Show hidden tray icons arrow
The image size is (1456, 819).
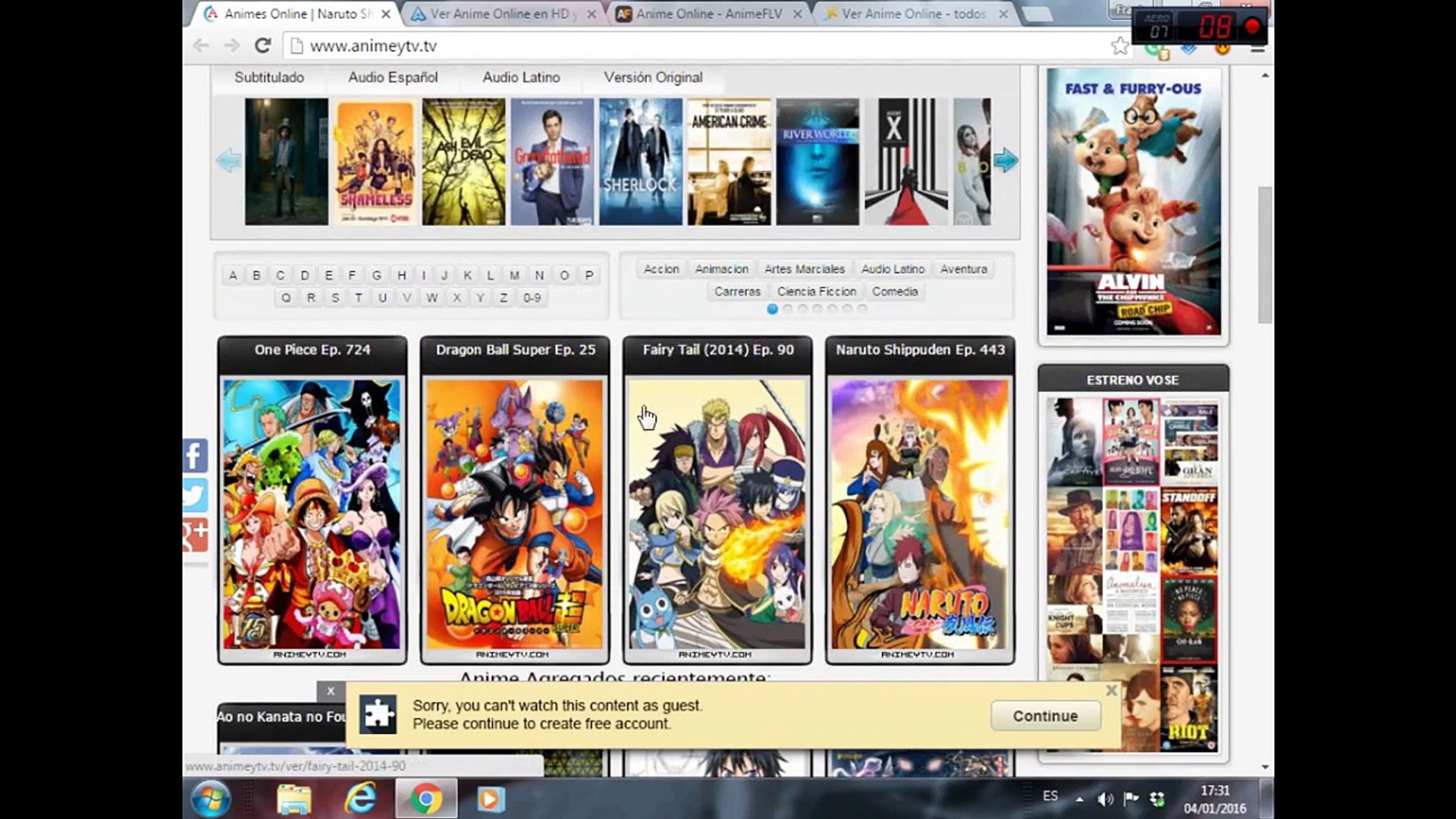click(1079, 799)
